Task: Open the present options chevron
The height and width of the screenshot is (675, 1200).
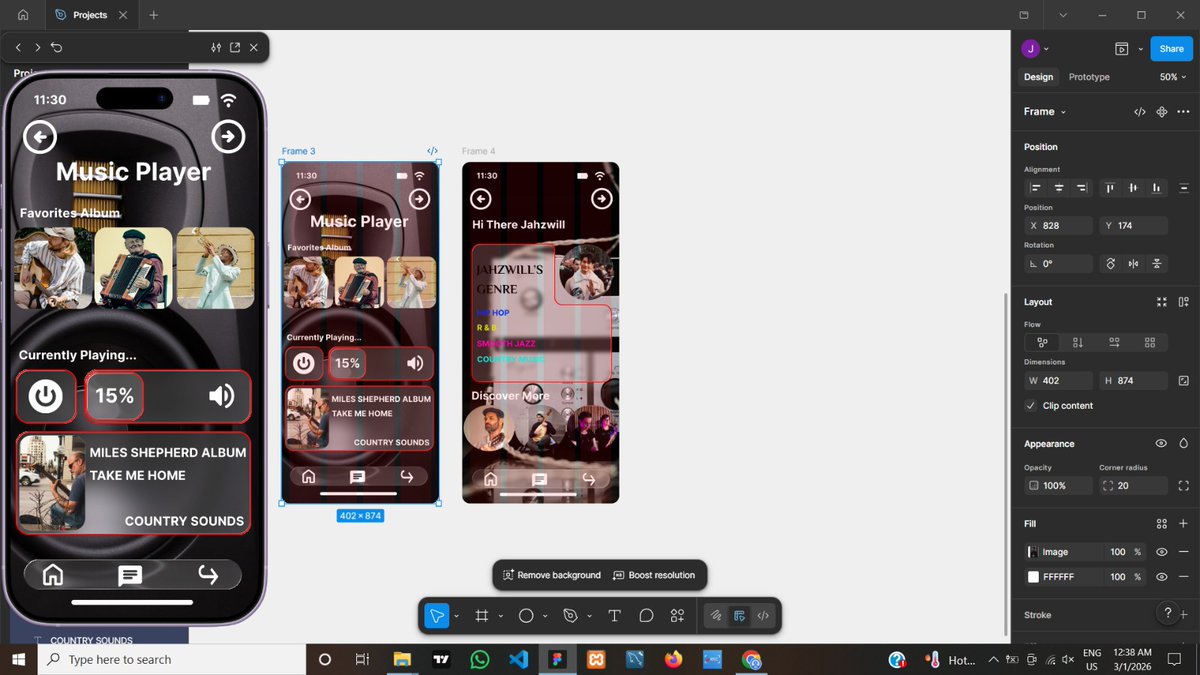Action: pyautogui.click(x=1140, y=49)
